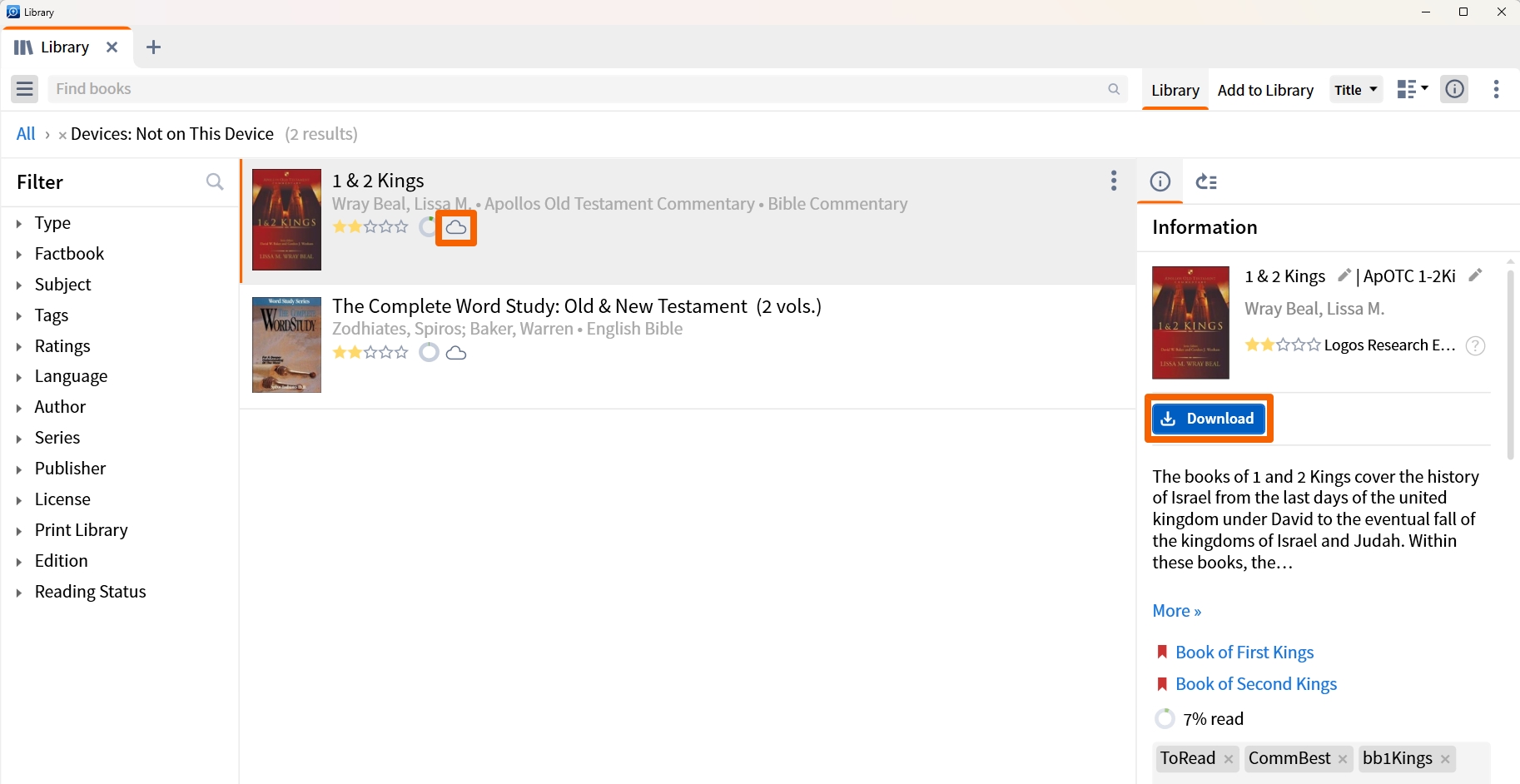Remove the Devices: Not on This Device filter

[x=62, y=135]
